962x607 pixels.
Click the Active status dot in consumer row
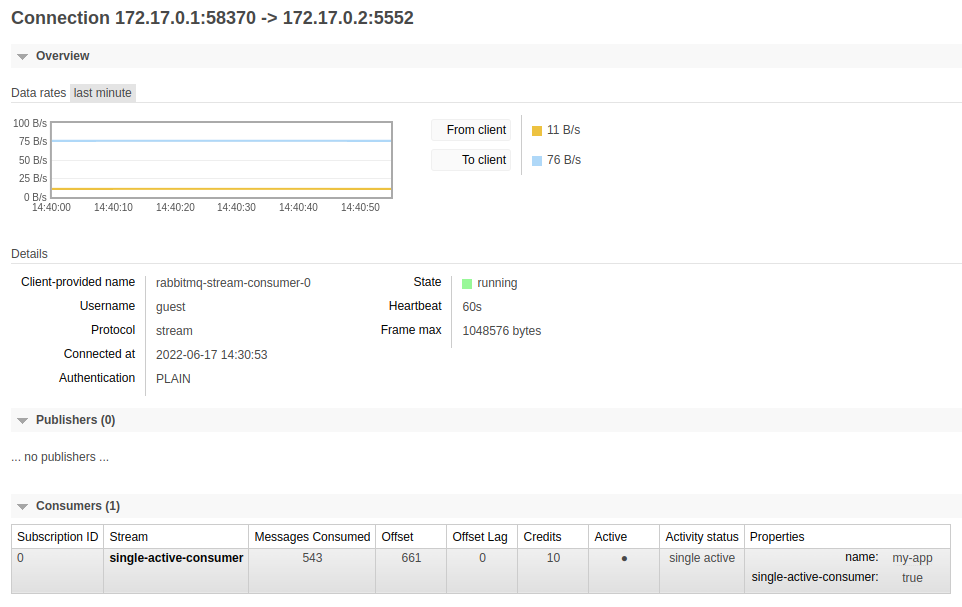click(x=624, y=559)
